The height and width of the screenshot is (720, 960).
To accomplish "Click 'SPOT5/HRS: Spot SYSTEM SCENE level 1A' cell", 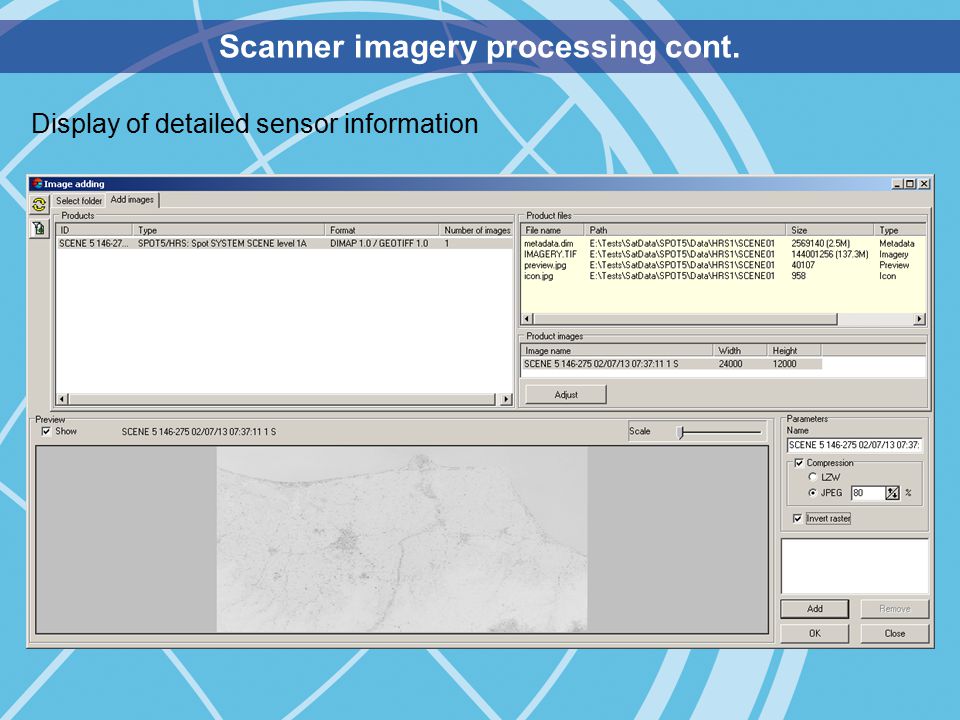I will [222, 244].
